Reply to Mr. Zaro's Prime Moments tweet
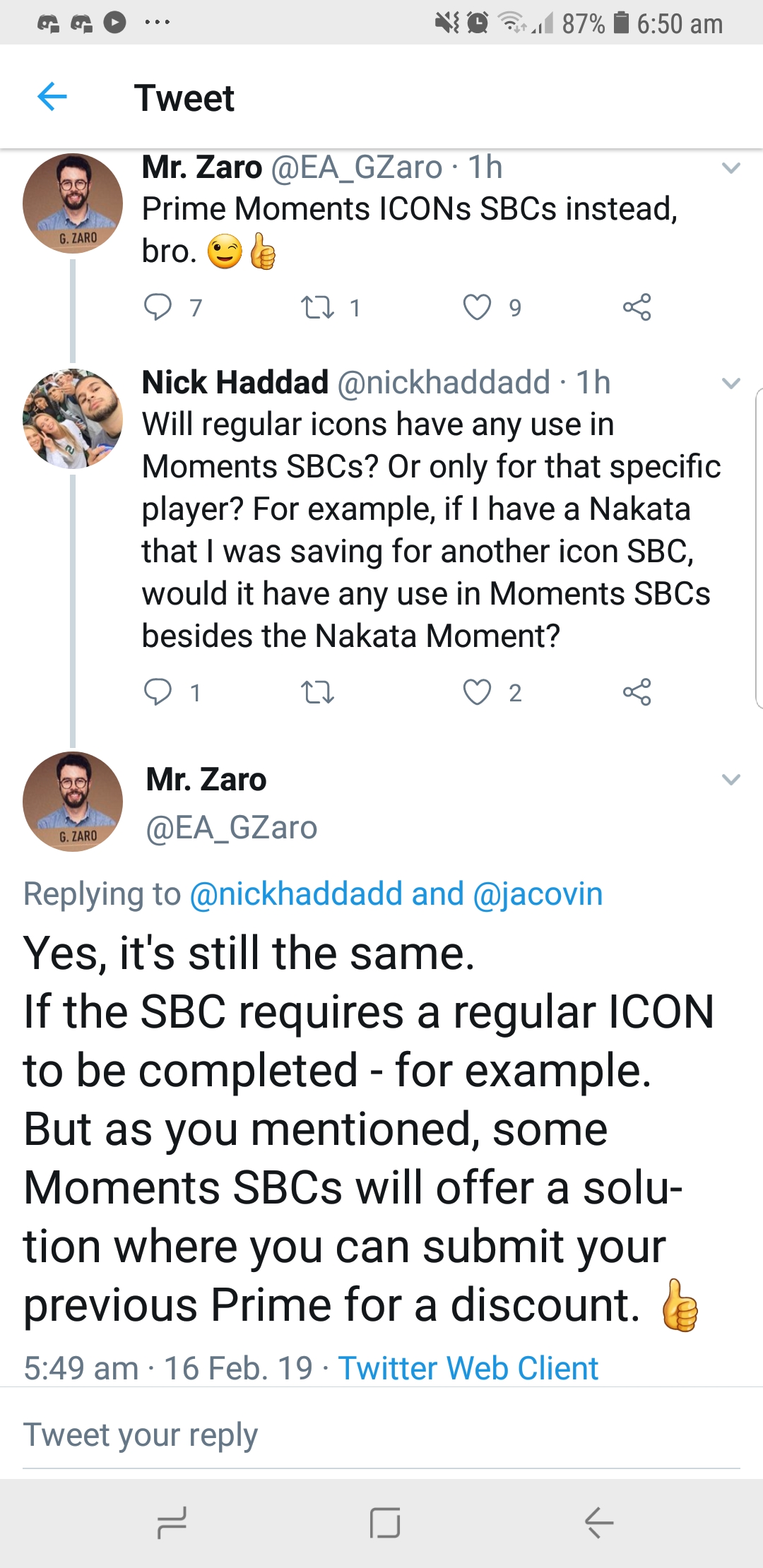Screen dimensions: 763x1568 coord(158,307)
